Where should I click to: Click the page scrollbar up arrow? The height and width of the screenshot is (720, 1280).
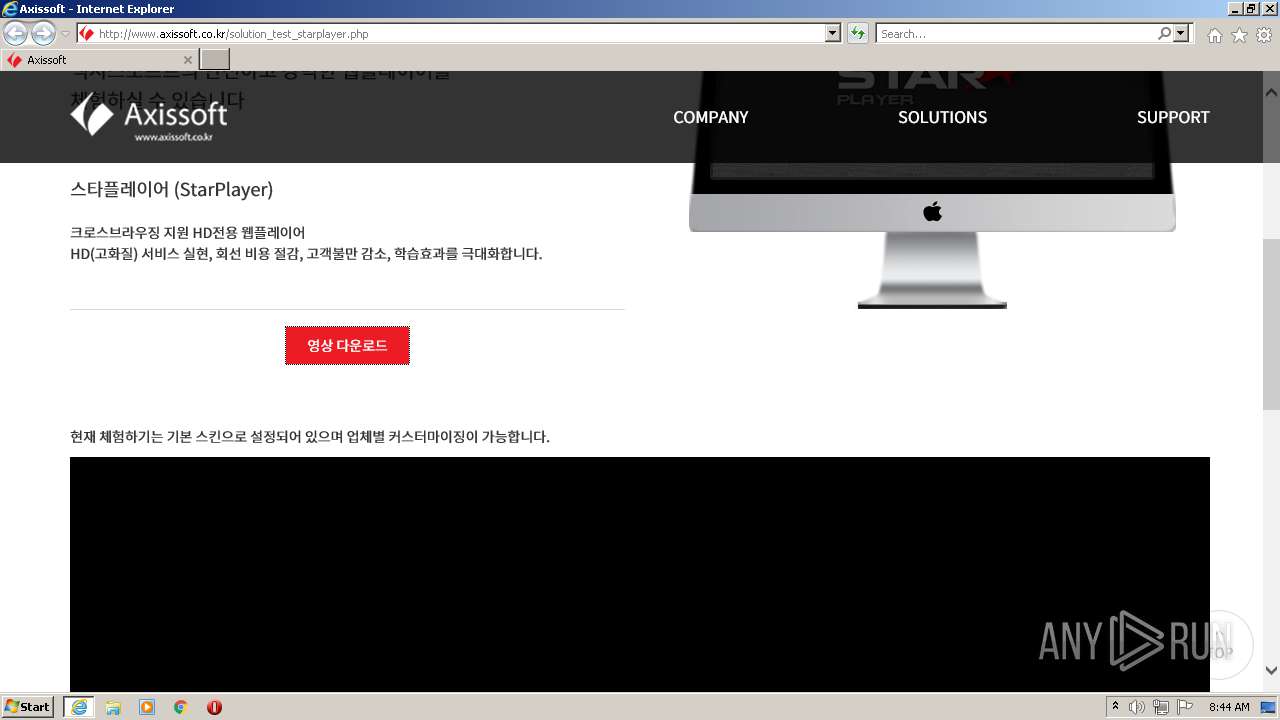[x=1271, y=93]
